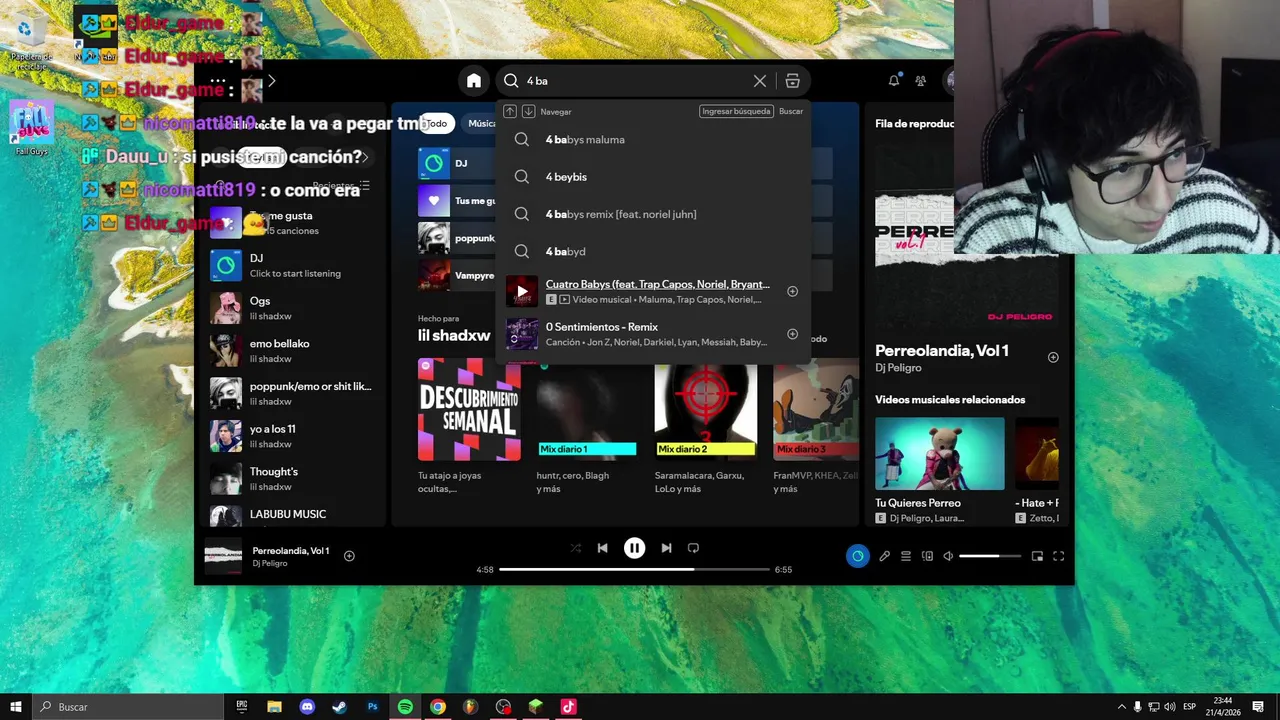Open the notifications bell in Spotify
The height and width of the screenshot is (720, 1280).
coord(894,81)
